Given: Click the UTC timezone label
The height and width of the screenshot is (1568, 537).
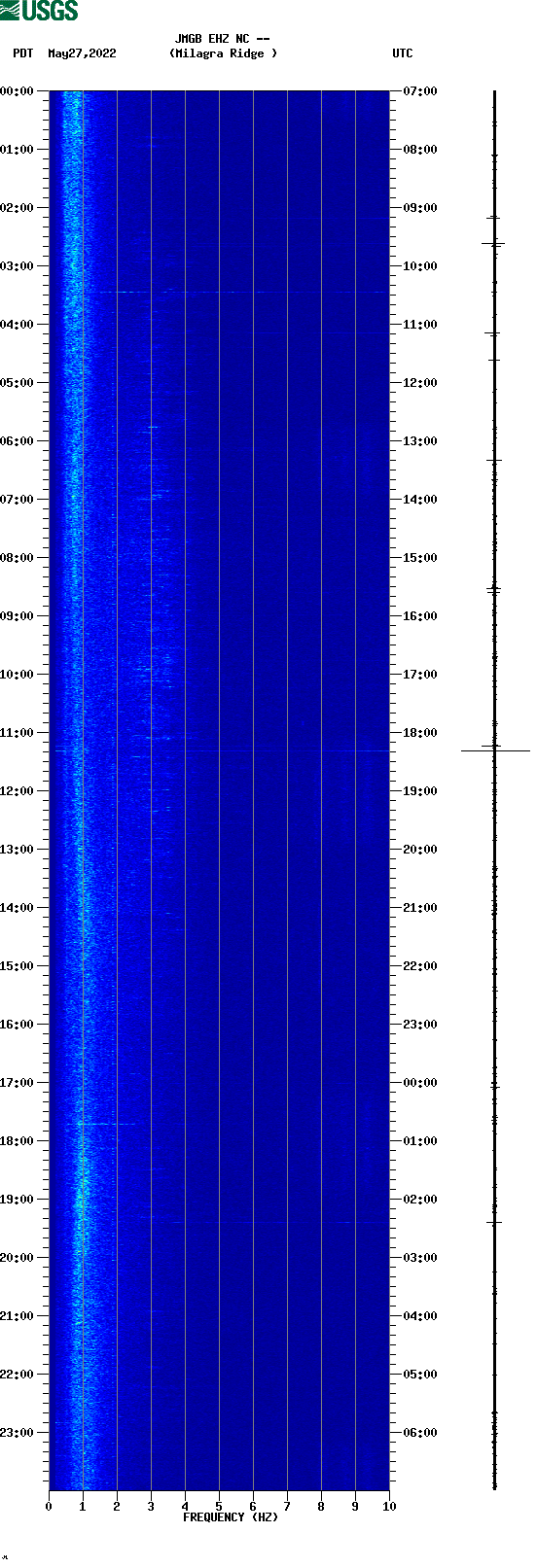Looking at the screenshot, I should (x=403, y=53).
